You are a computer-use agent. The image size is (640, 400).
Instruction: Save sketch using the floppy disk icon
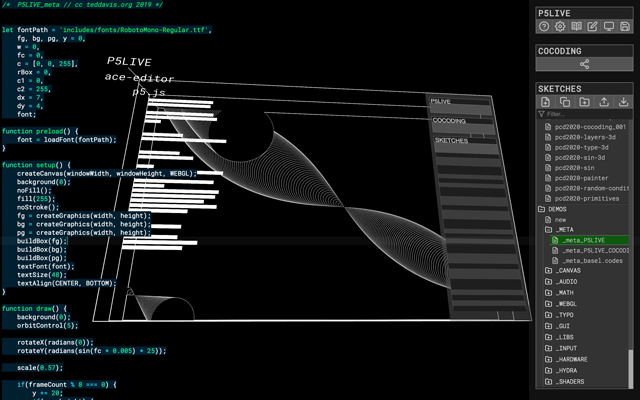pos(625,27)
